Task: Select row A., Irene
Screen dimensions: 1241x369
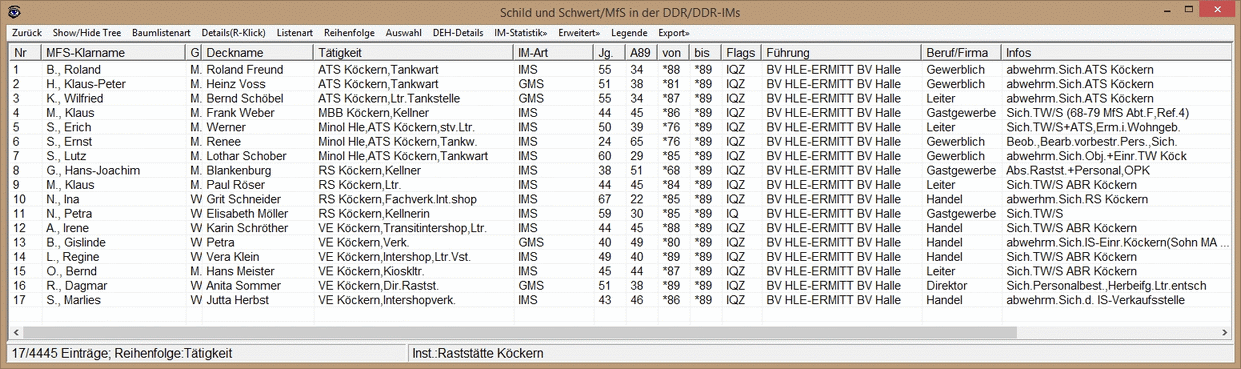Action: pyautogui.click(x=620, y=228)
